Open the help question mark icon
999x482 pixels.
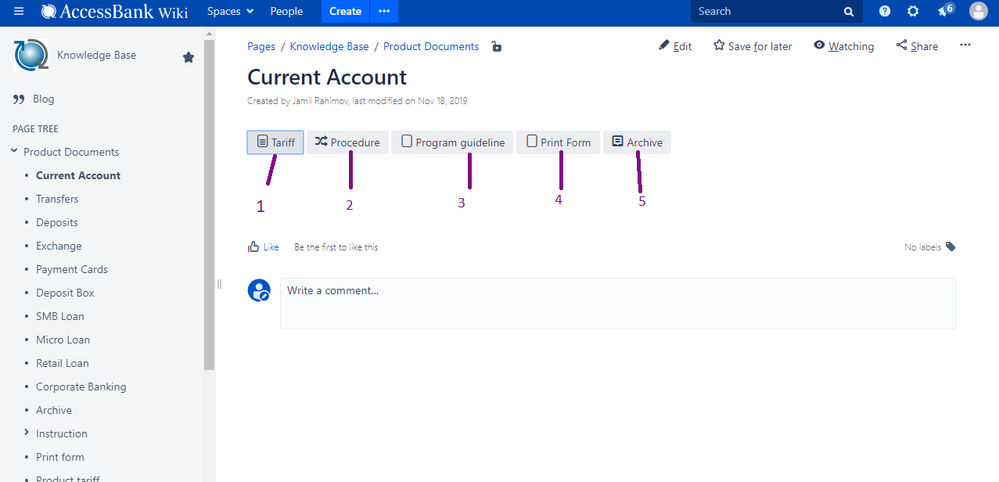(884, 11)
